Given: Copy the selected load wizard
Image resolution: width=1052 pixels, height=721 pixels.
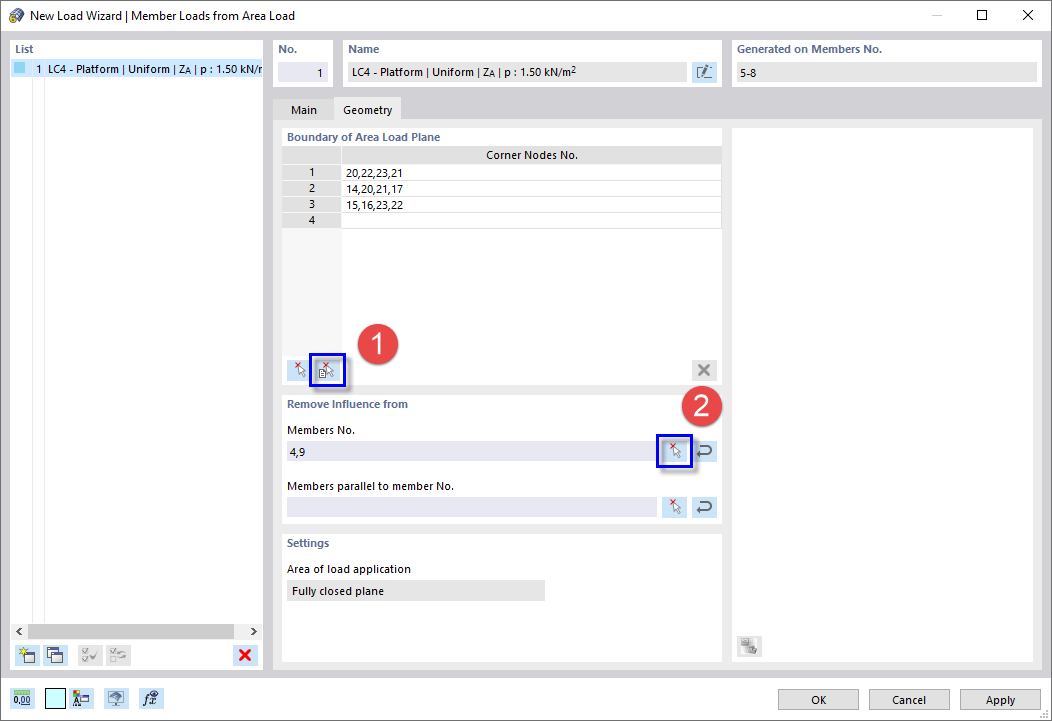Looking at the screenshot, I should pos(55,655).
